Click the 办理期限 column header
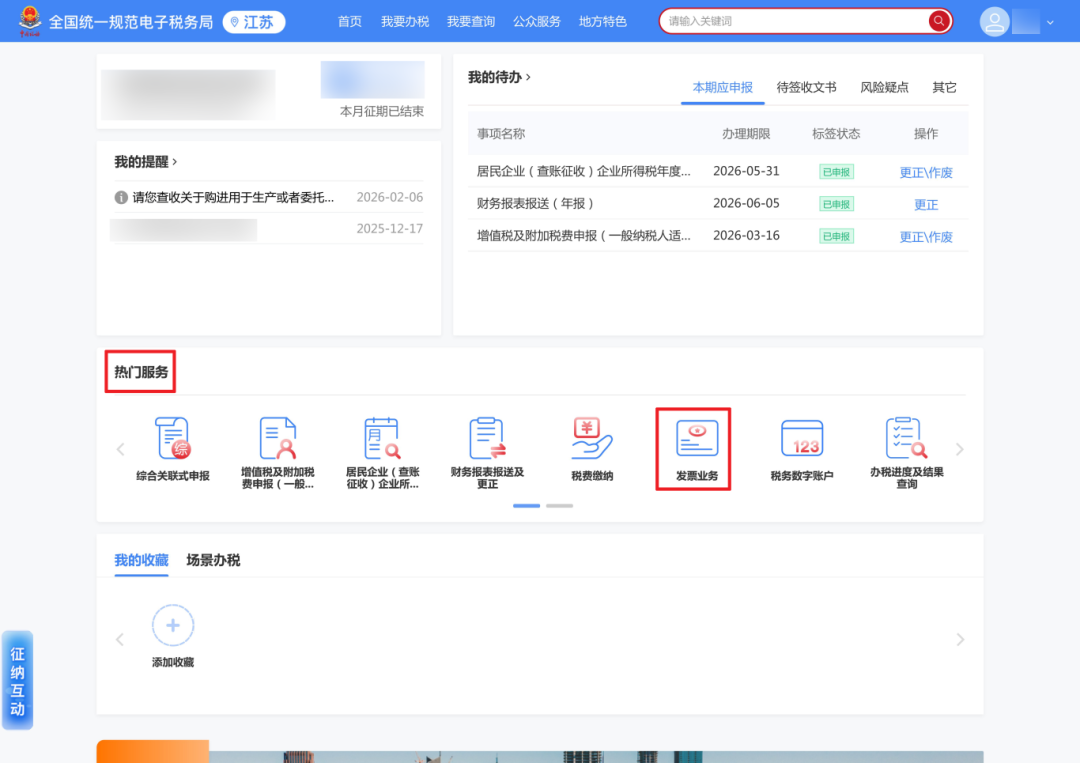 746,134
